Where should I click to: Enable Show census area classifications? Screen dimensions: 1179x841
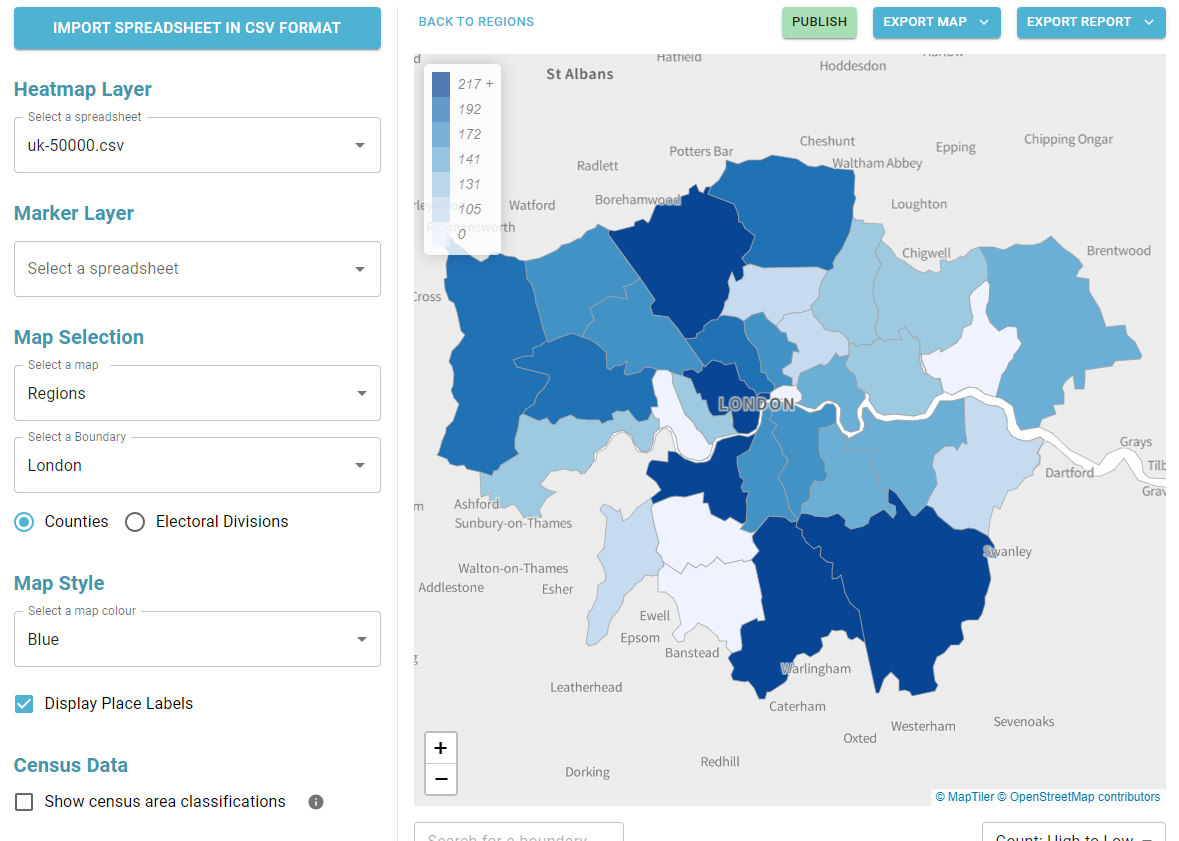tap(22, 801)
